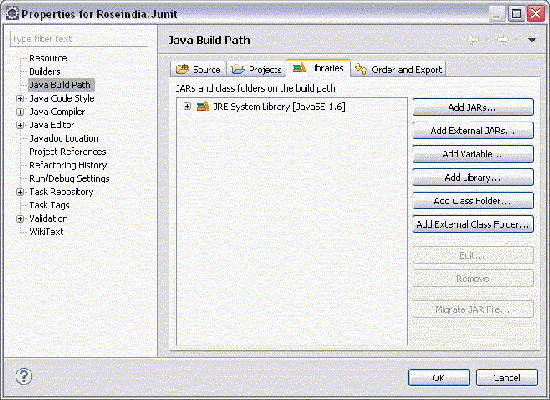Expand the Task Repository tree node
This screenshot has height=400, width=550.
(x=20, y=192)
